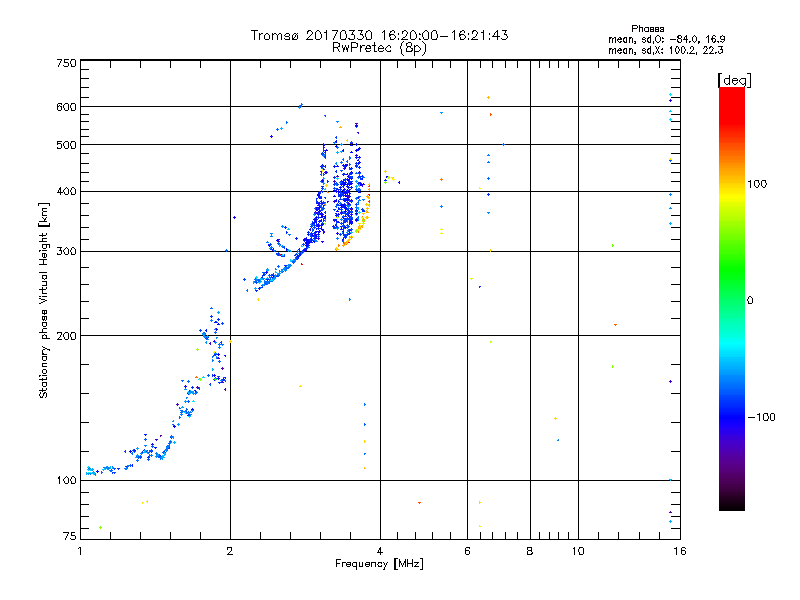Click the phase colorbar scale
Viewport: 800px width, 600px height.
(x=732, y=298)
